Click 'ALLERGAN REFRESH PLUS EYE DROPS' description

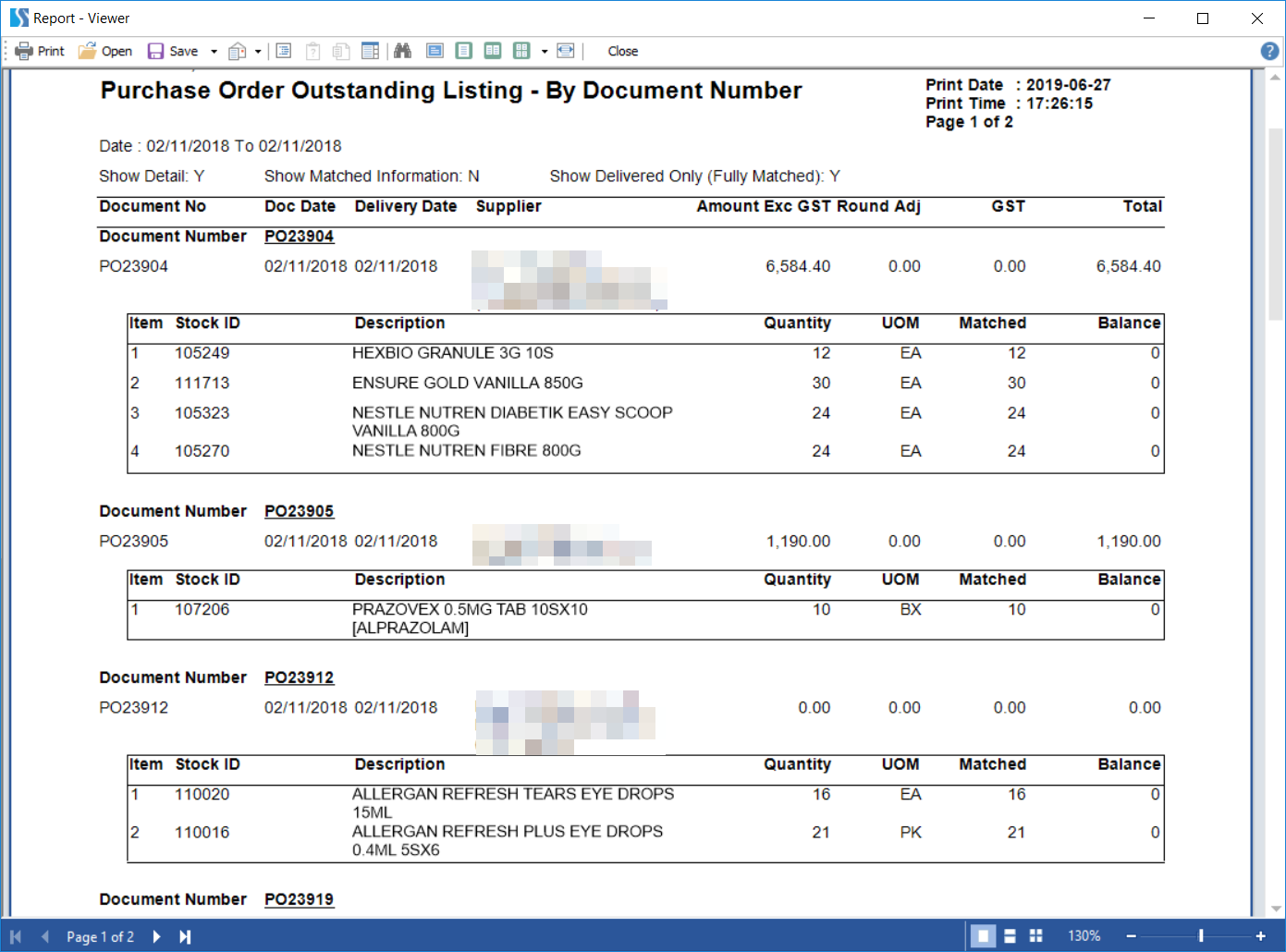pos(508,832)
